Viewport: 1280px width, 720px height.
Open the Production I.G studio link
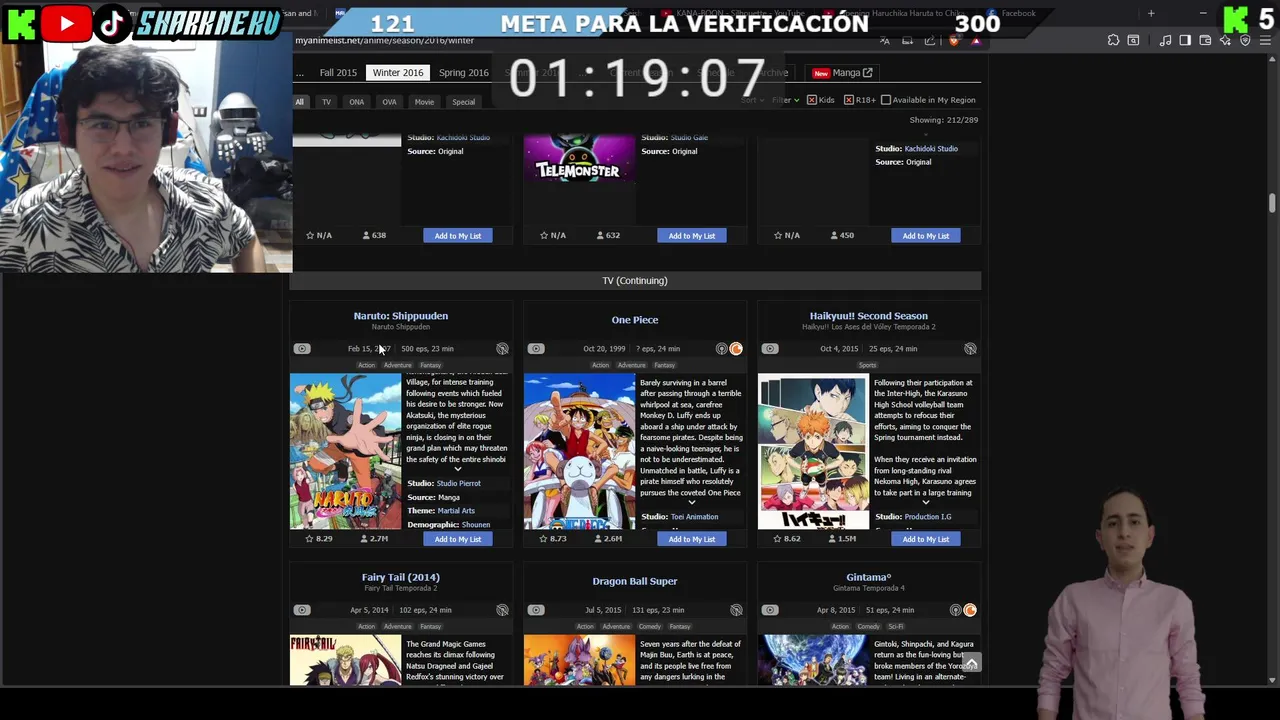[x=928, y=517]
